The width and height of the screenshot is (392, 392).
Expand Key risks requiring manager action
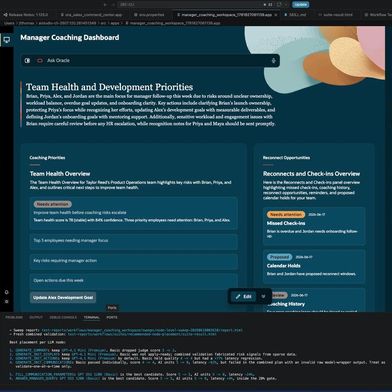coord(134,261)
